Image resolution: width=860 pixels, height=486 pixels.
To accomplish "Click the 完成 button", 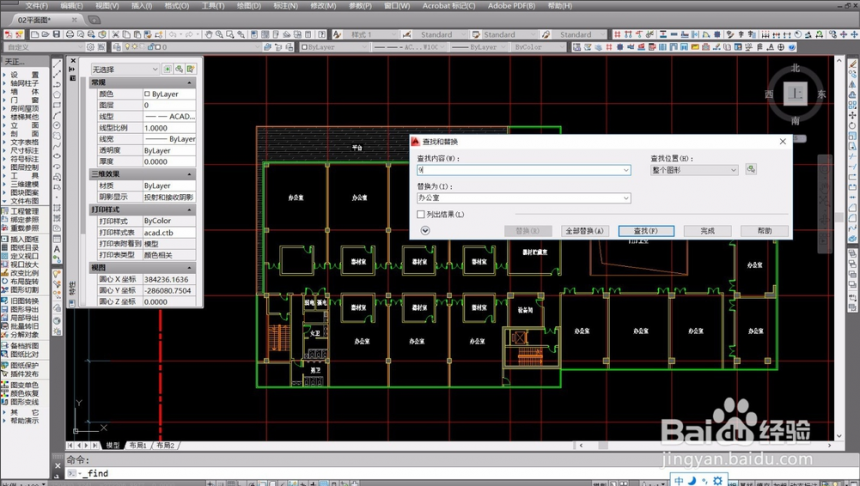I will pos(707,231).
